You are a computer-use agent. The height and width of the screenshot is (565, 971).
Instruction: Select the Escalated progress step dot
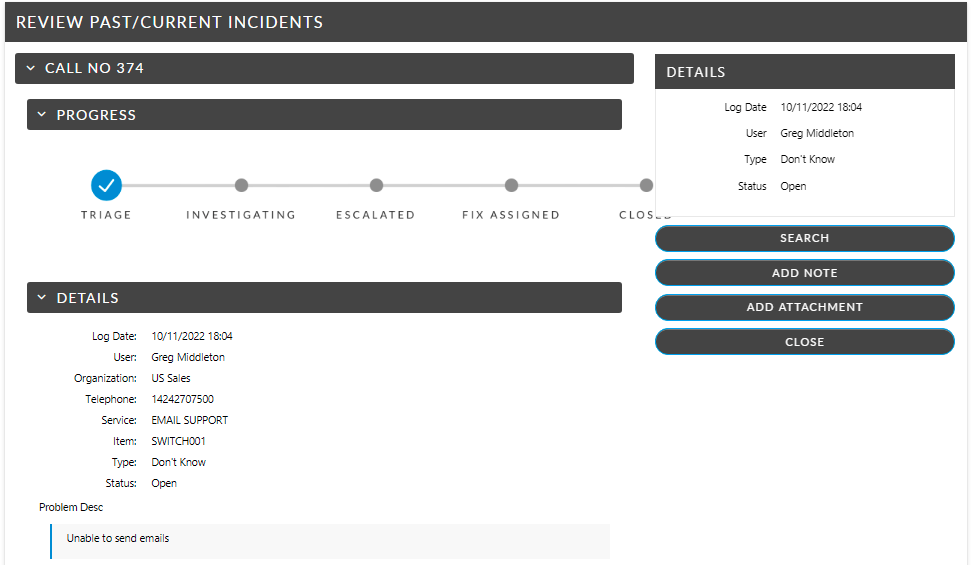pos(376,185)
